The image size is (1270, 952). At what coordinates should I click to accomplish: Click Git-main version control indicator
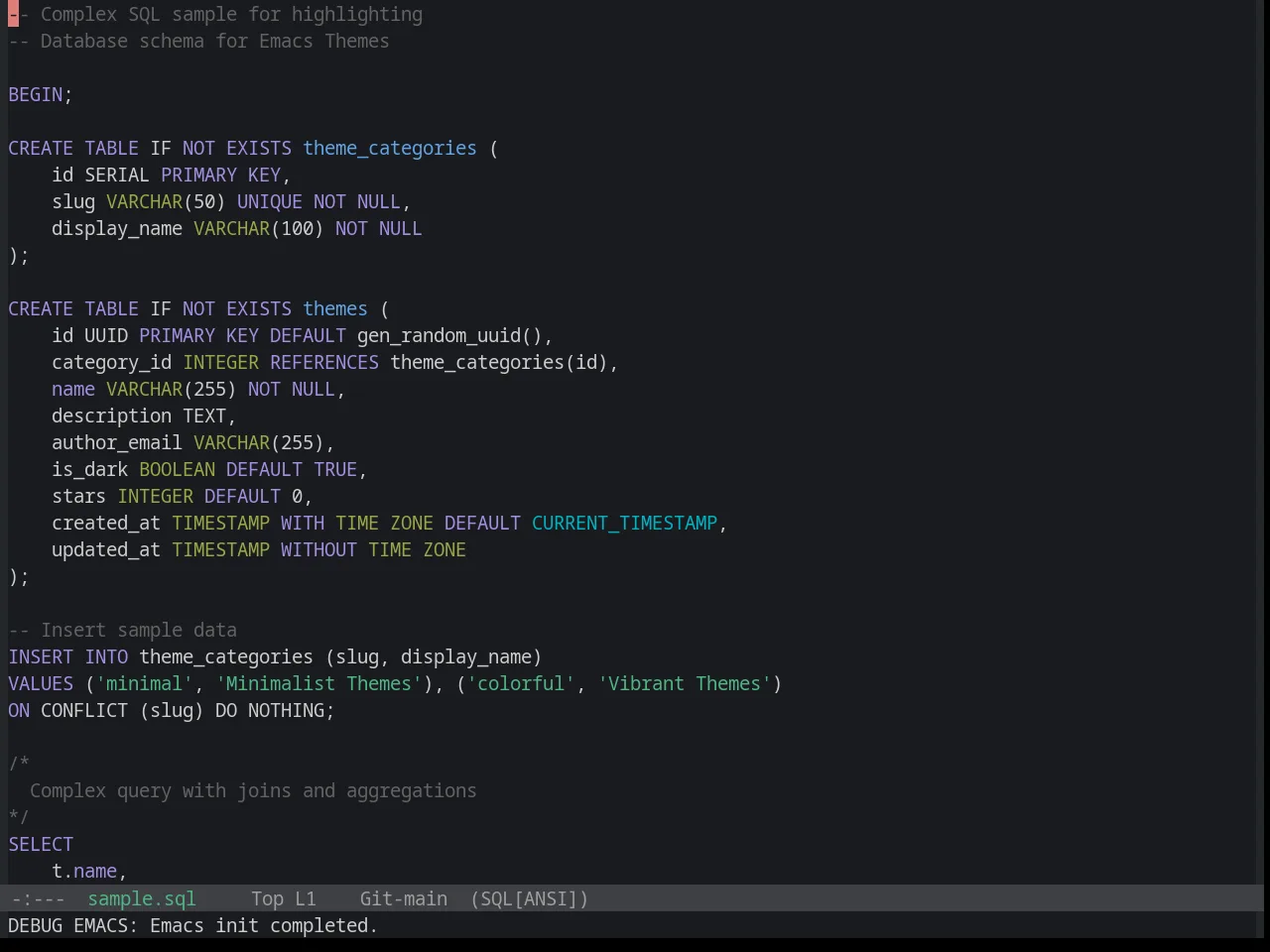(x=403, y=898)
